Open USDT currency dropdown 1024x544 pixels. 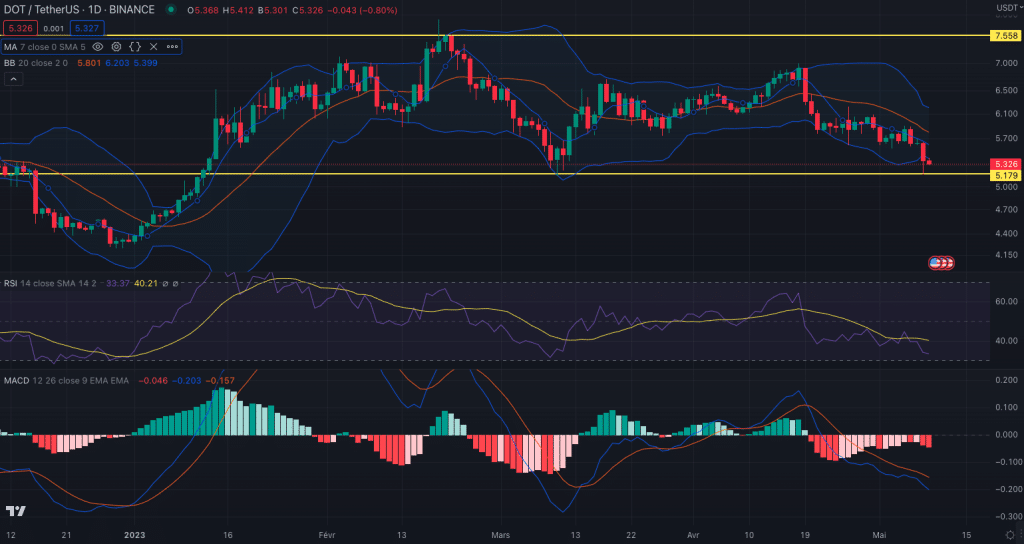pos(1006,8)
